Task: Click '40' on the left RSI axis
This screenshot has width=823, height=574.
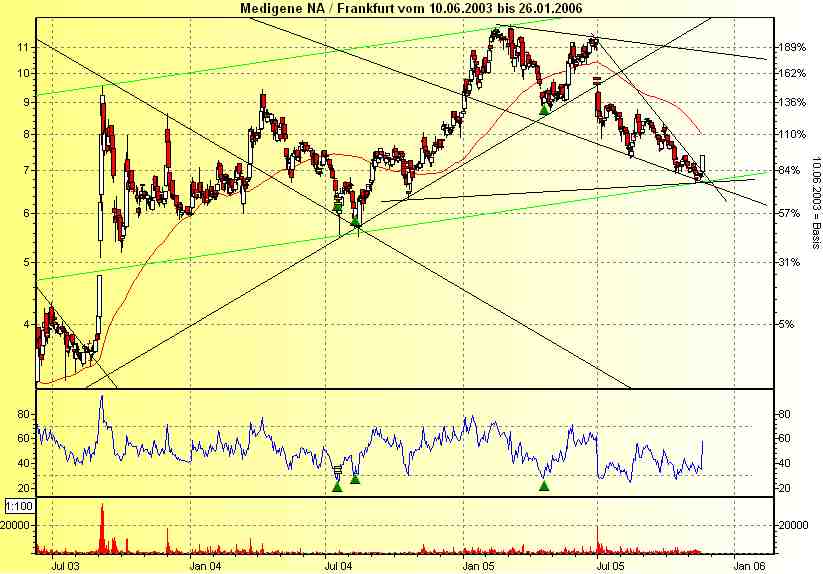Action: click(23, 463)
